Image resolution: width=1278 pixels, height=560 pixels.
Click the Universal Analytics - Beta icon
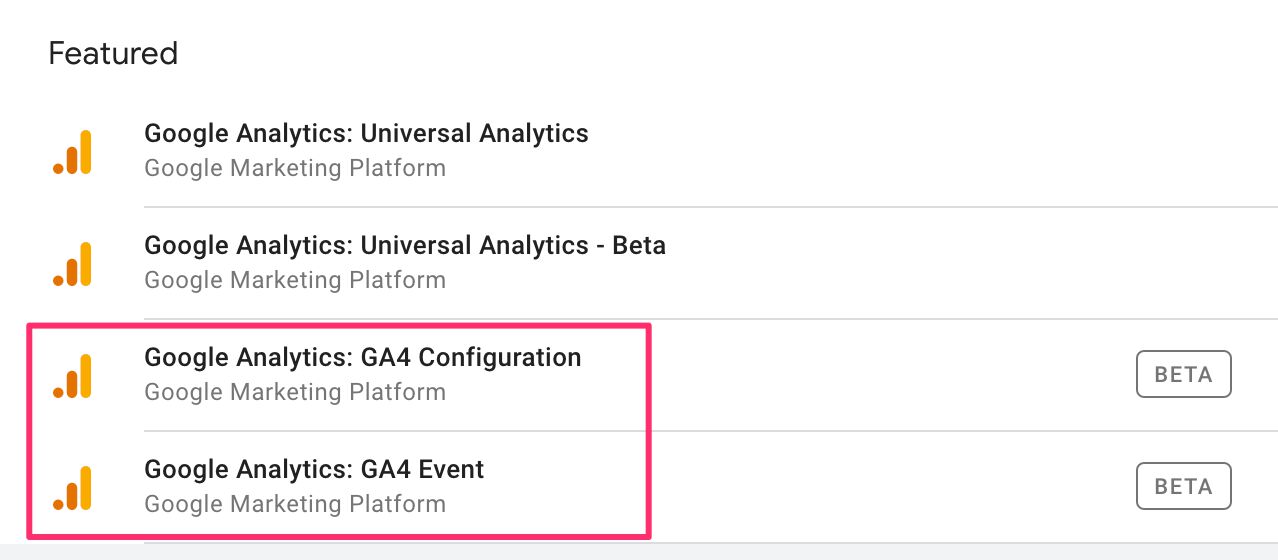(x=72, y=264)
